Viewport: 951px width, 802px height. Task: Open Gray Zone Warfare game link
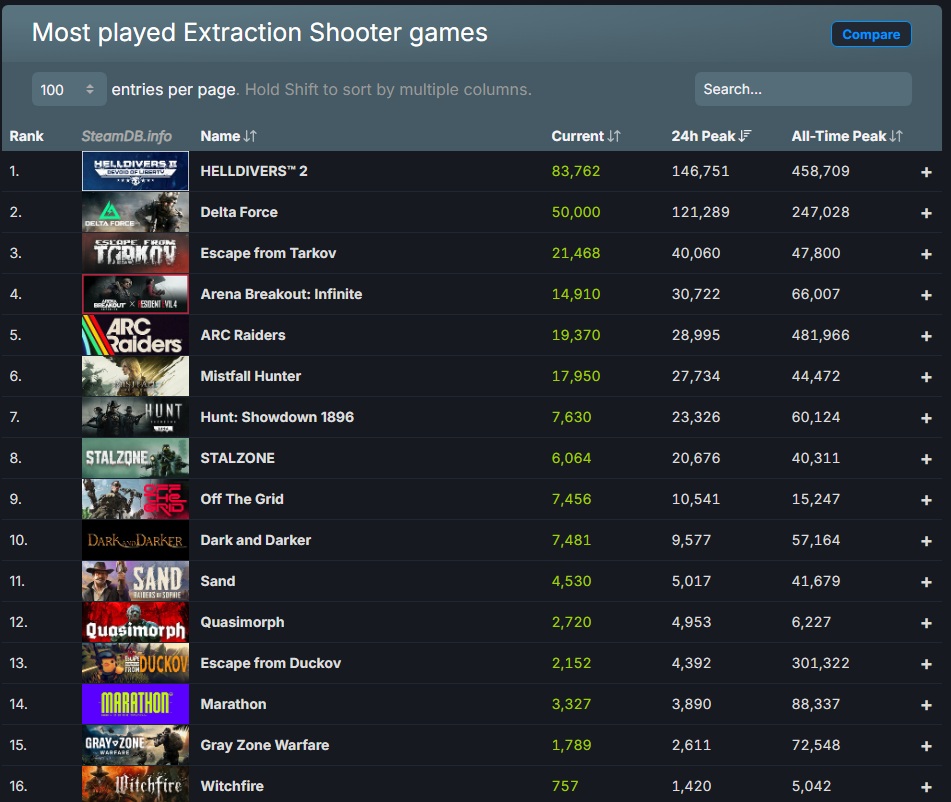(265, 745)
